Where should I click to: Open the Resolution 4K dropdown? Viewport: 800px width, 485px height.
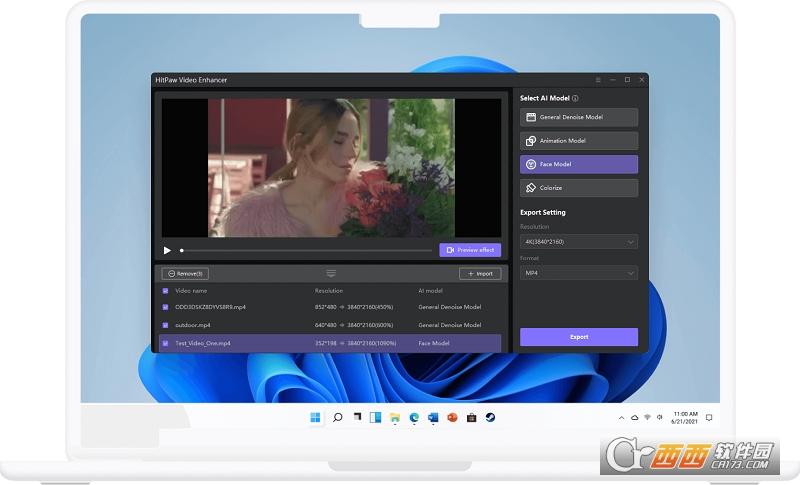[x=579, y=242]
